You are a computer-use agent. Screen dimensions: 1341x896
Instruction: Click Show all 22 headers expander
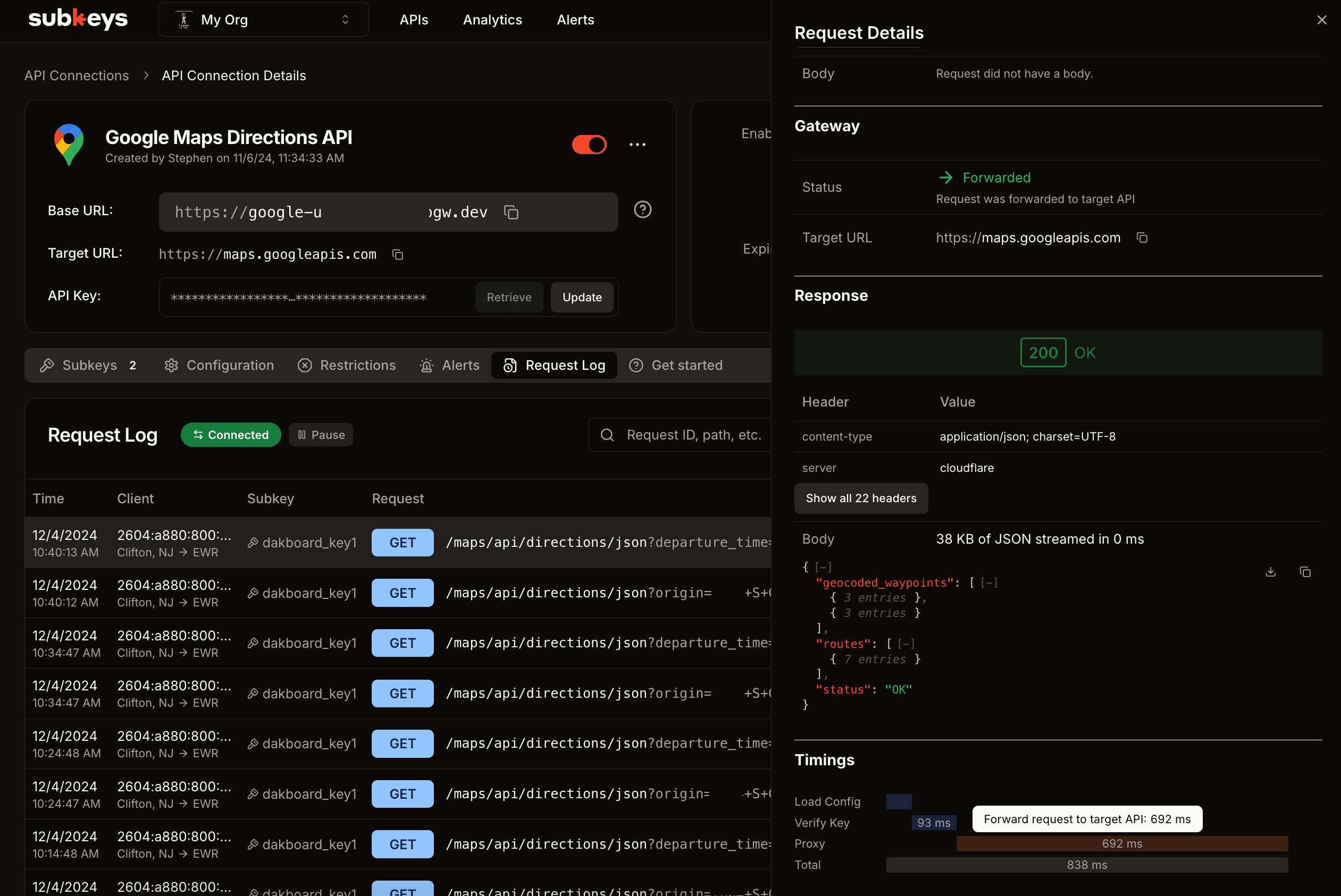pyautogui.click(x=861, y=498)
